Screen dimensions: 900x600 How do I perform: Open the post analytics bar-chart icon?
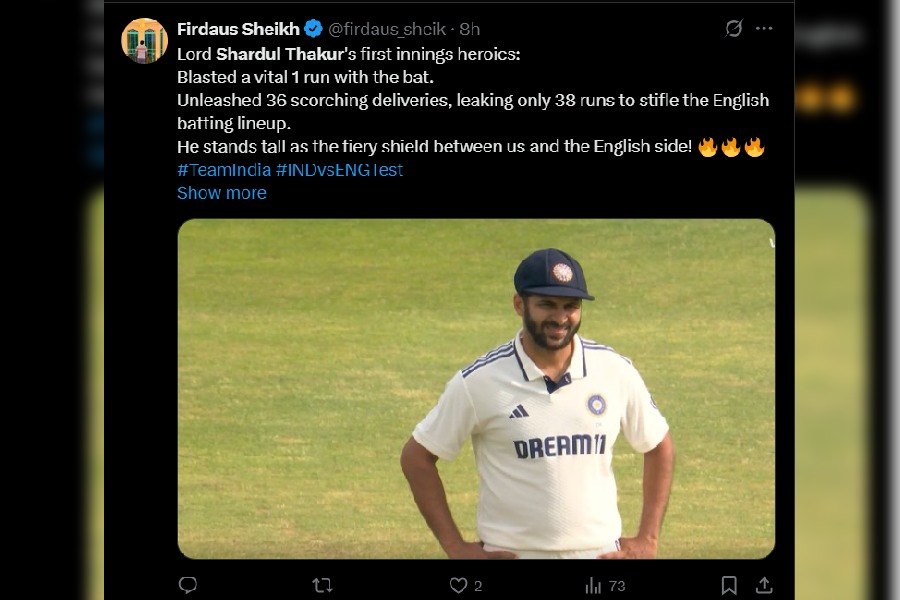pyautogui.click(x=593, y=585)
